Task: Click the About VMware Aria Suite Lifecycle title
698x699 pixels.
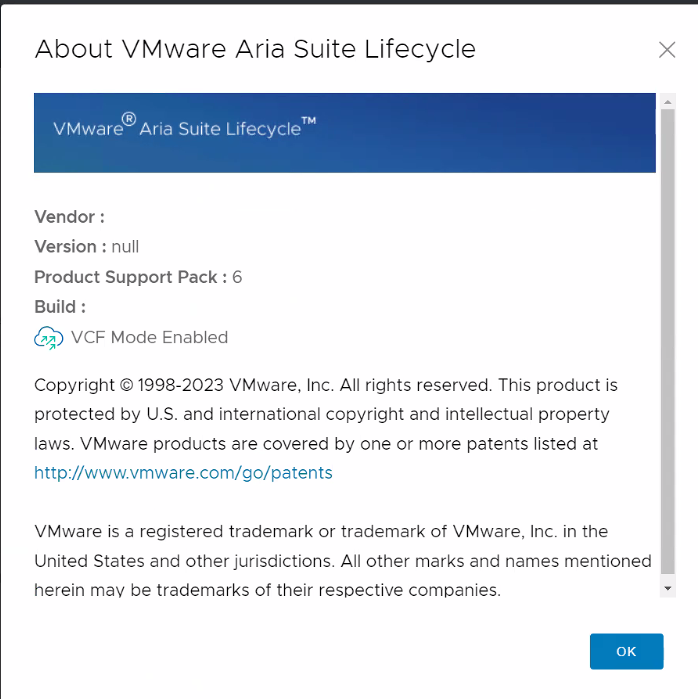Action: pyautogui.click(x=255, y=49)
